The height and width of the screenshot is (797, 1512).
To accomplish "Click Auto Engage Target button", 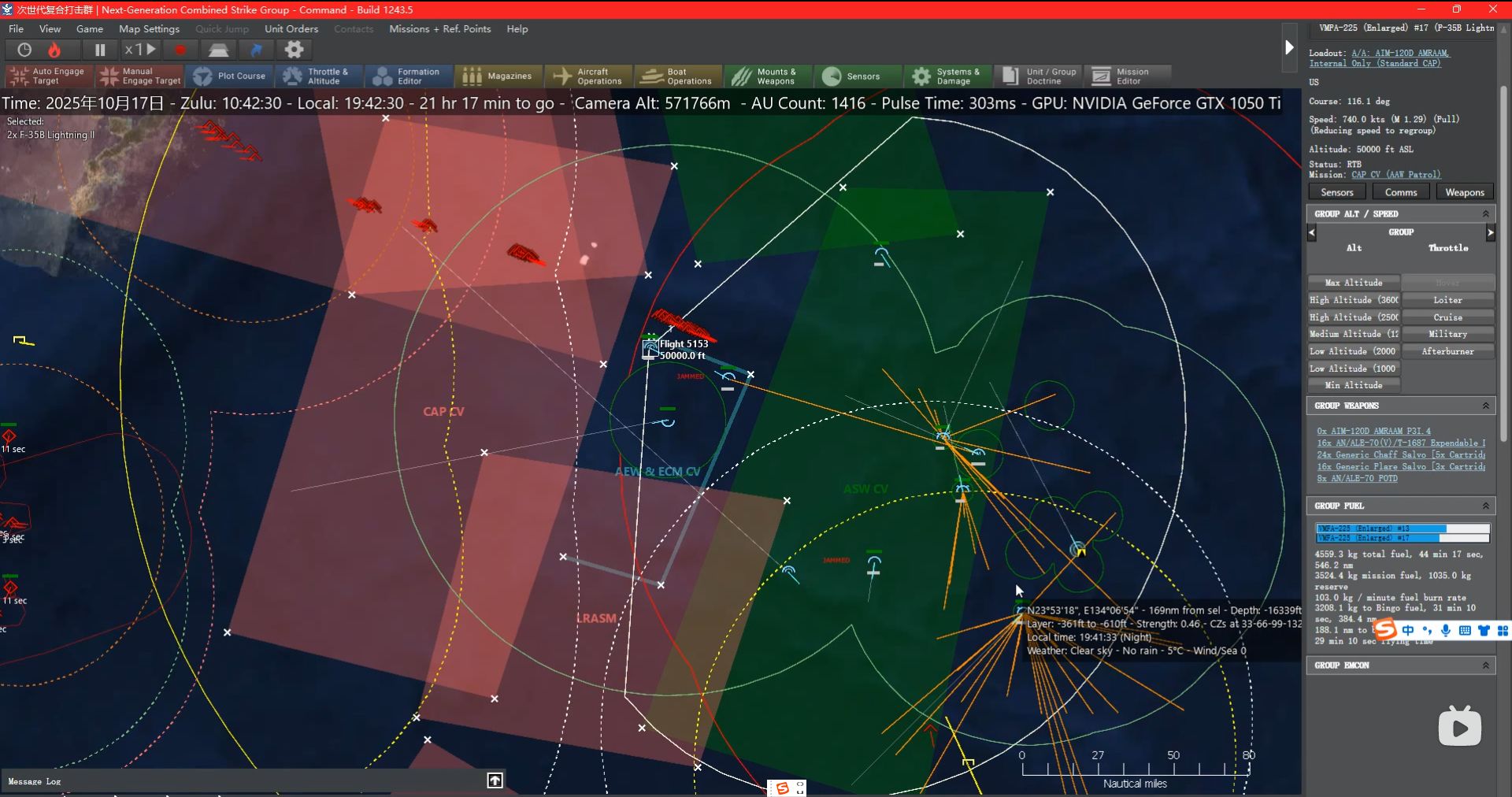I will pyautogui.click(x=48, y=76).
